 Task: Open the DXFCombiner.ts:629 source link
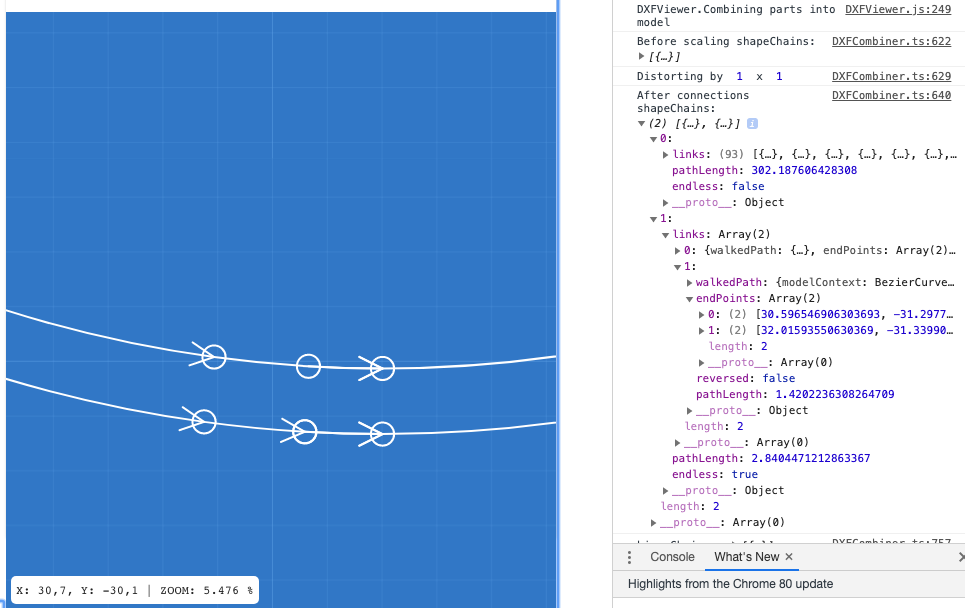pyautogui.click(x=891, y=76)
